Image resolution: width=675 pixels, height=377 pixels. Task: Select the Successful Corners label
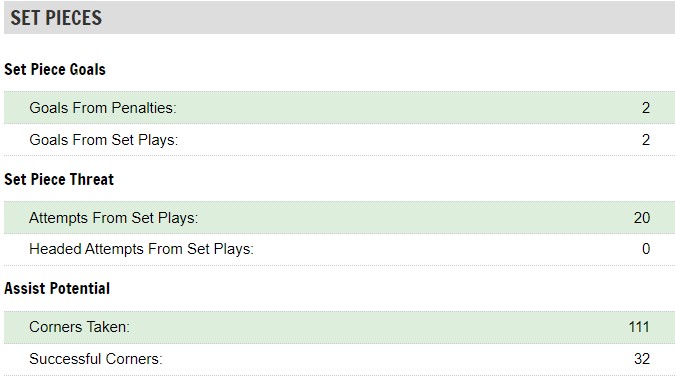96,359
